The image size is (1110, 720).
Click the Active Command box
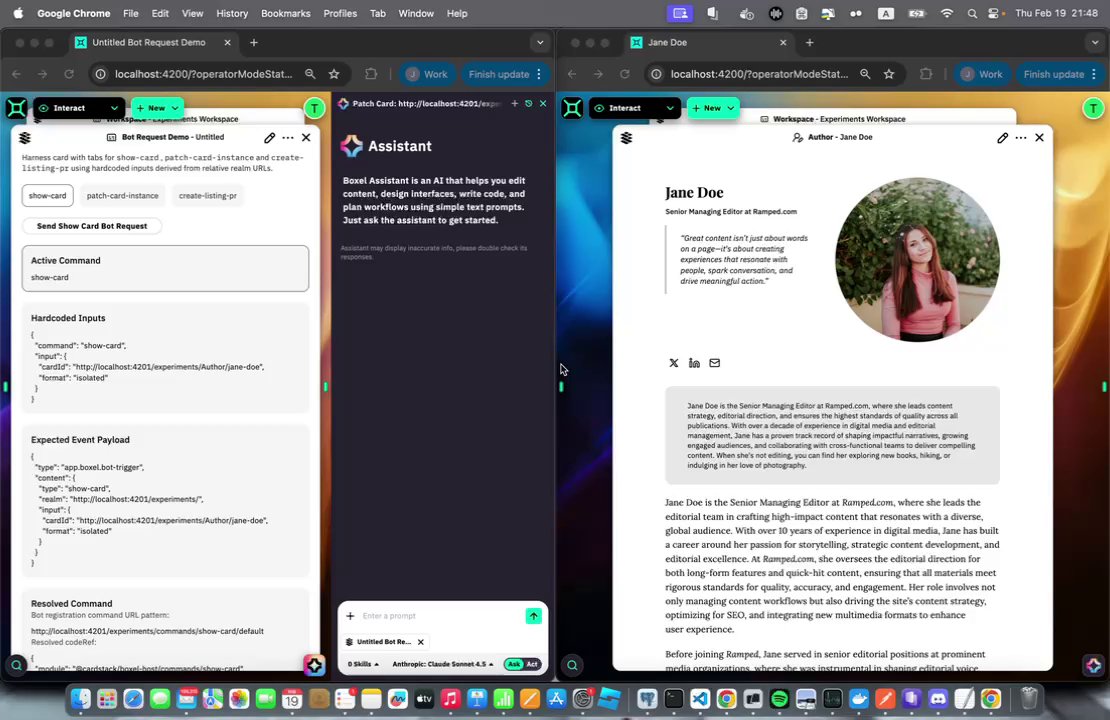click(x=165, y=268)
